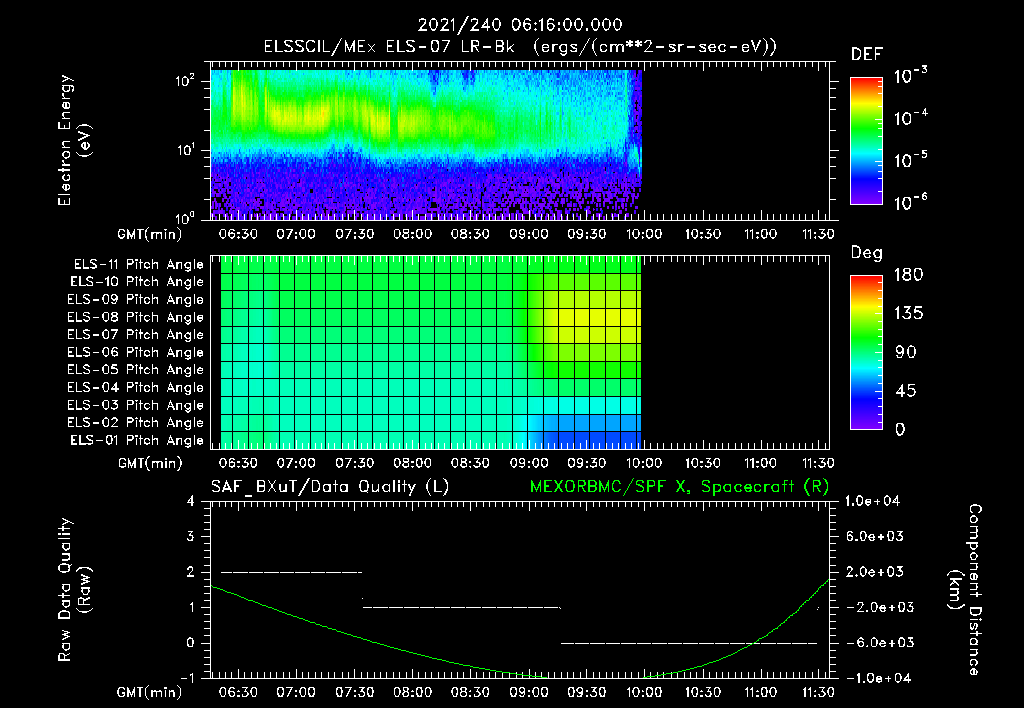The height and width of the screenshot is (708, 1024).
Task: Click the GMT(min) label under the pitch angle plot
Action: (150, 463)
